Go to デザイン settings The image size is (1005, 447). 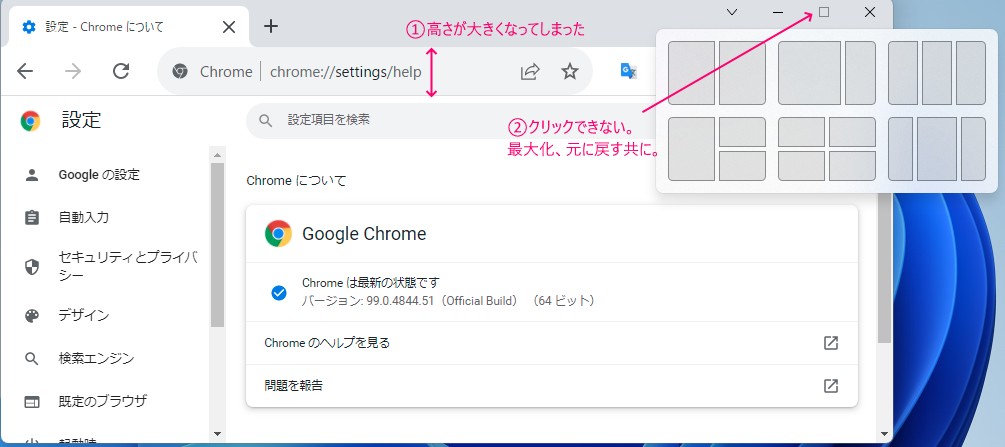point(83,315)
